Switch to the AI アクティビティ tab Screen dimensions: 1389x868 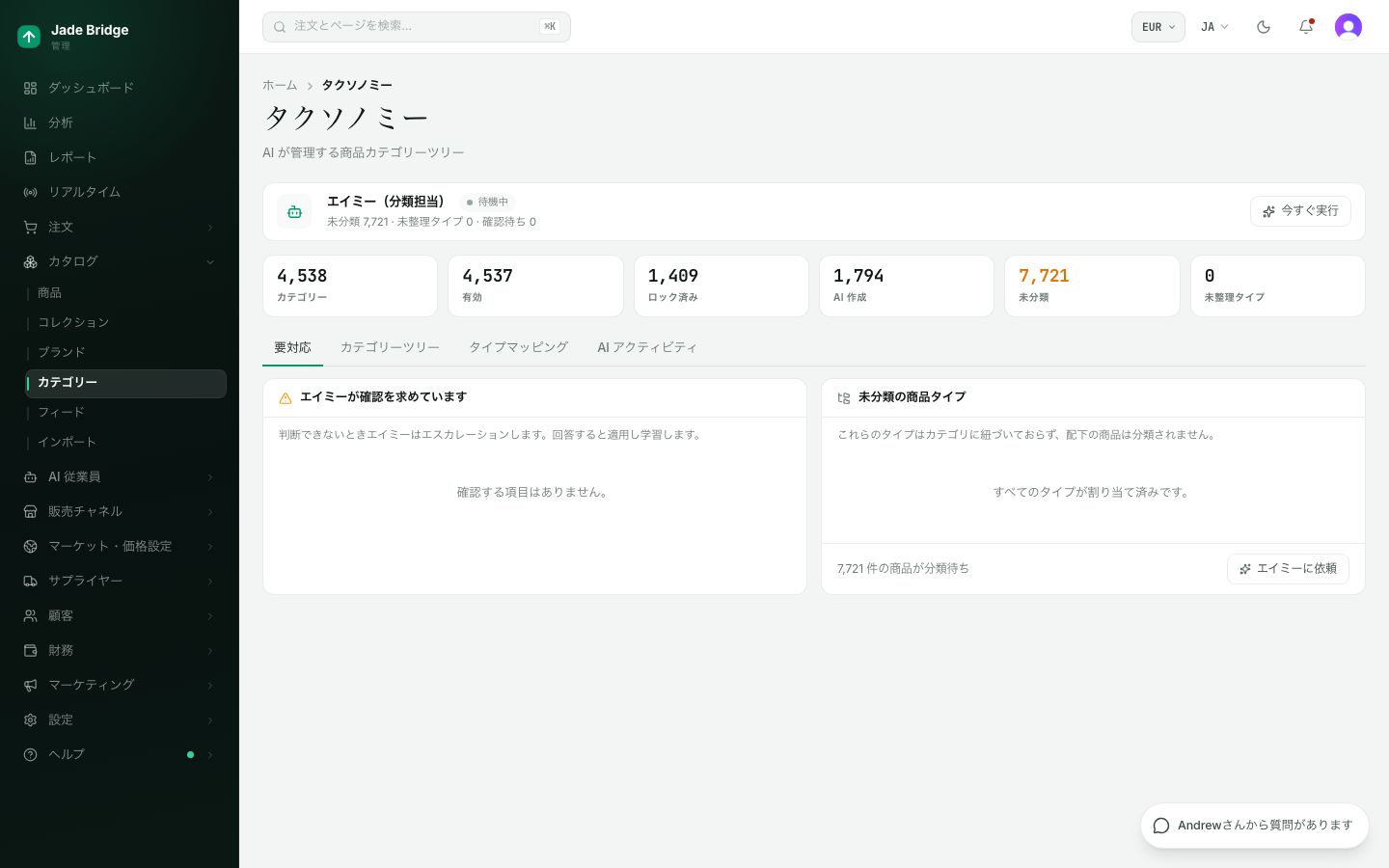click(x=647, y=347)
